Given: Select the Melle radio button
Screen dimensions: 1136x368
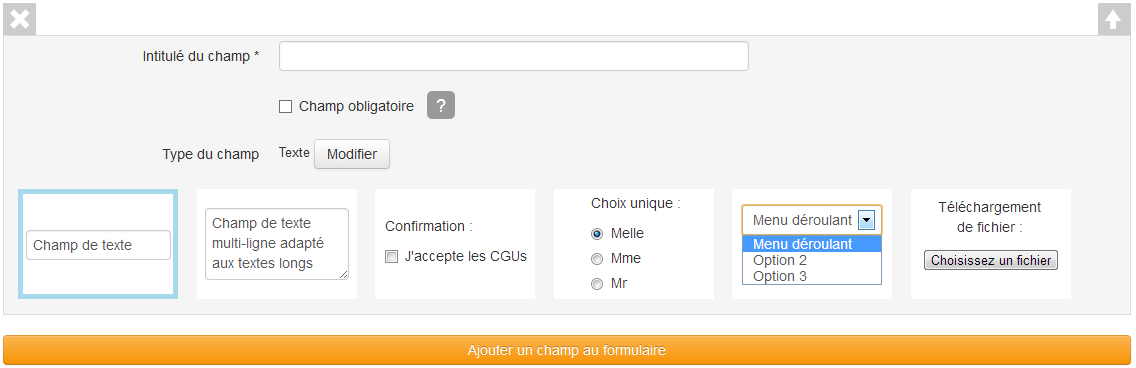Looking at the screenshot, I should pos(597,234).
